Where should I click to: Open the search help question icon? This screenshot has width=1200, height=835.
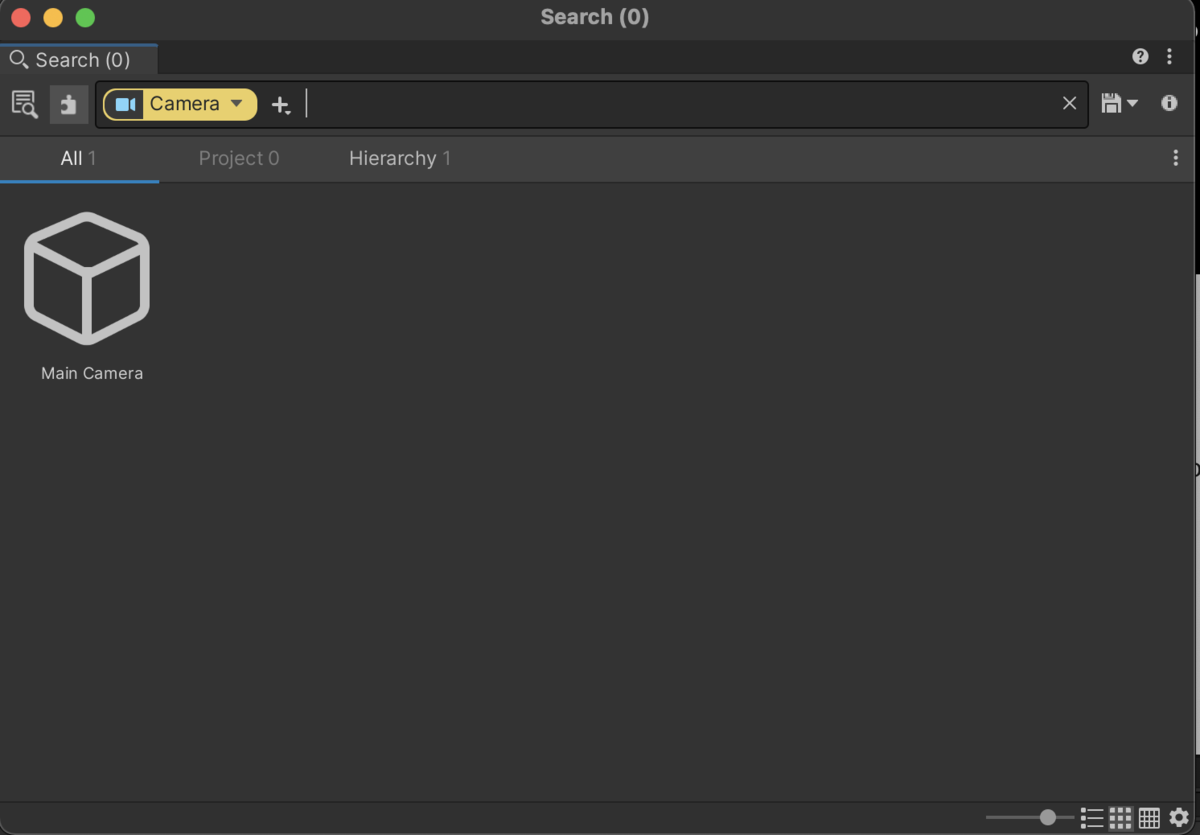pos(1140,57)
